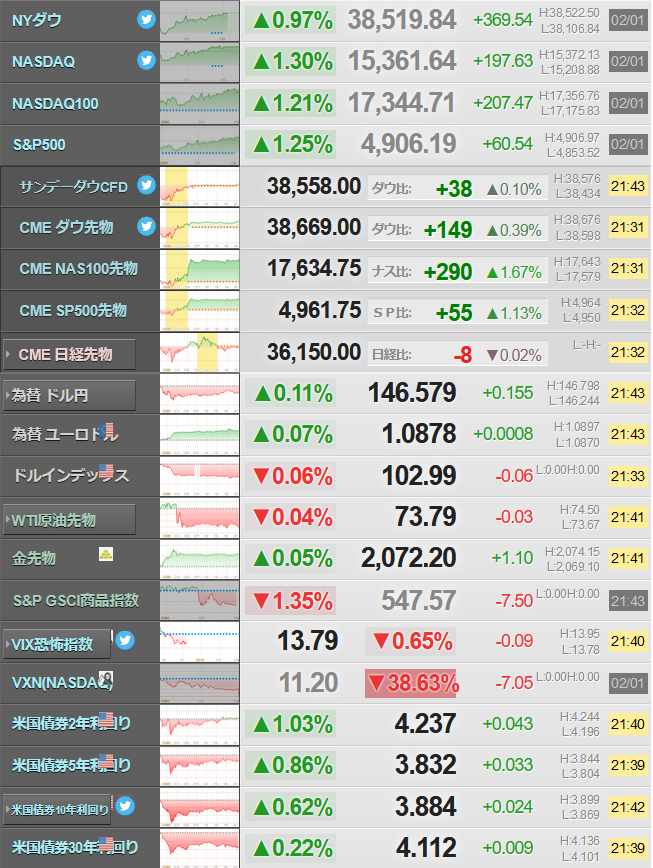Click the ▲1.21% change on NASDAQ100

pyautogui.click(x=291, y=104)
